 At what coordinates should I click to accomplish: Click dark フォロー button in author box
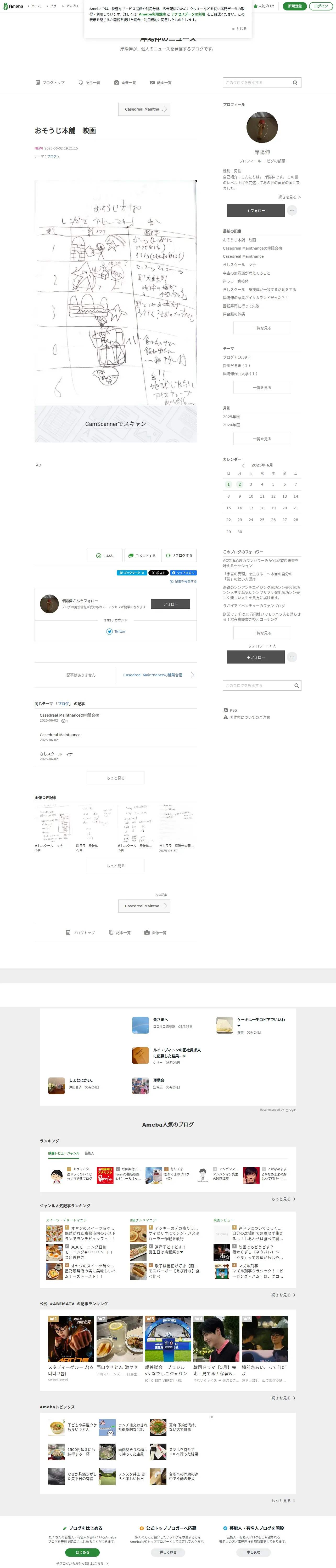point(171,604)
